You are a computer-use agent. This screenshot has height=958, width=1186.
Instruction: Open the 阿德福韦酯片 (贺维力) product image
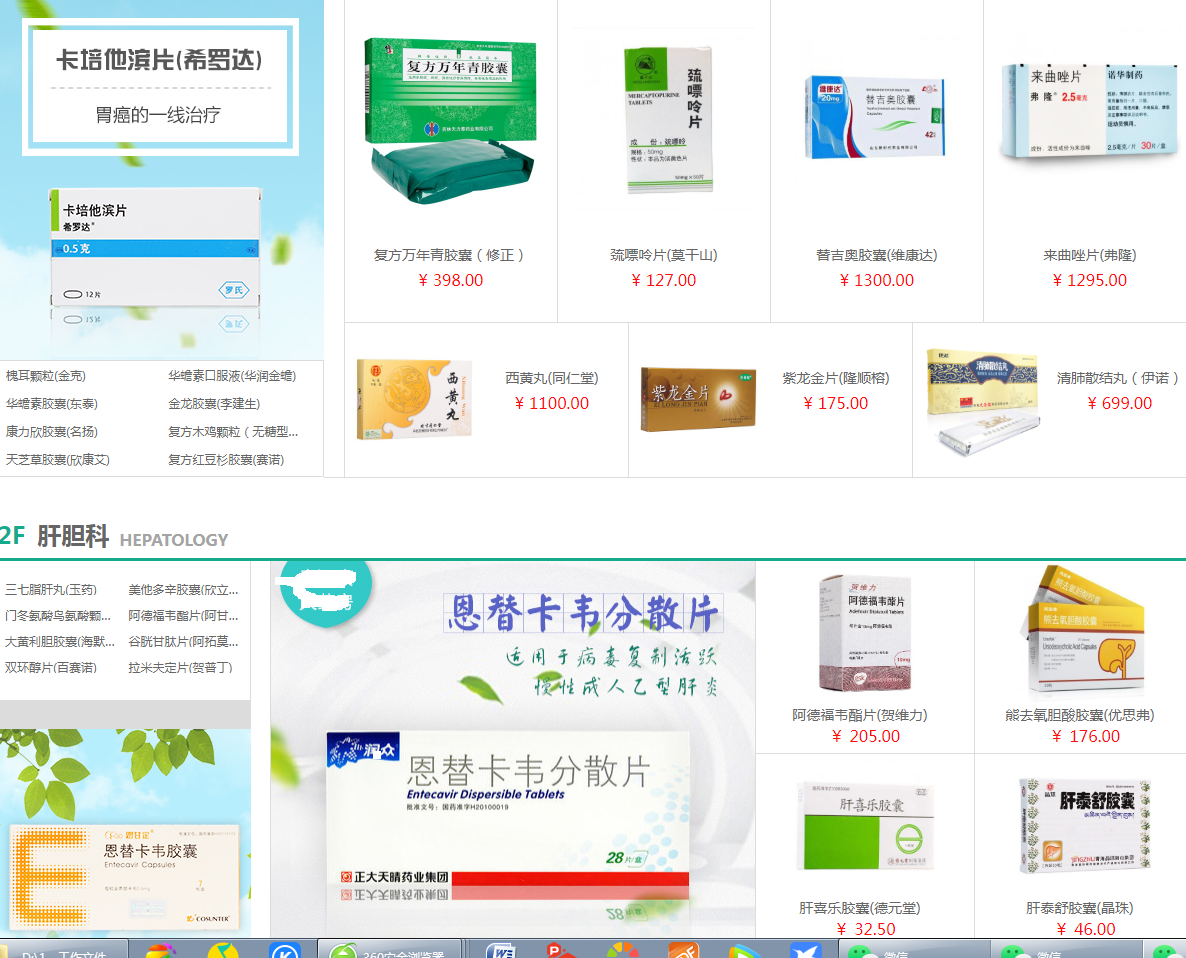(x=864, y=635)
